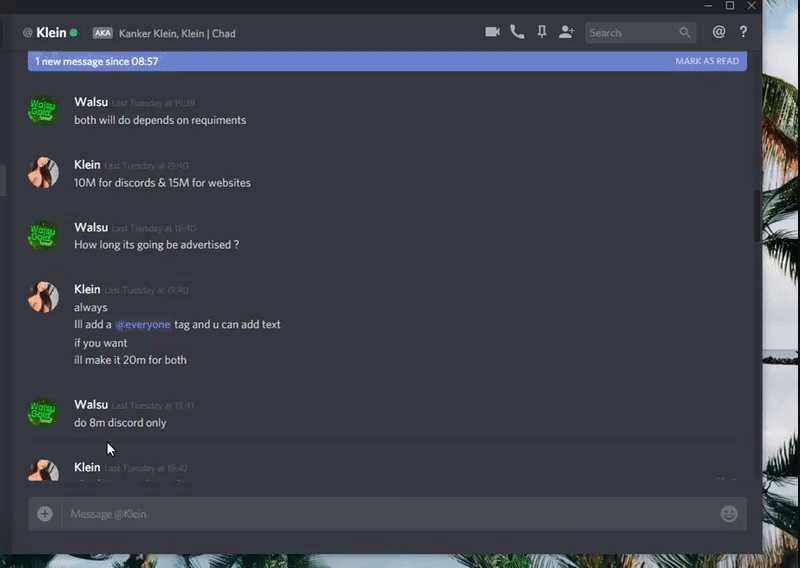Click Klein username at the 19:42 message
Image resolution: width=800 pixels, height=568 pixels.
(87, 467)
